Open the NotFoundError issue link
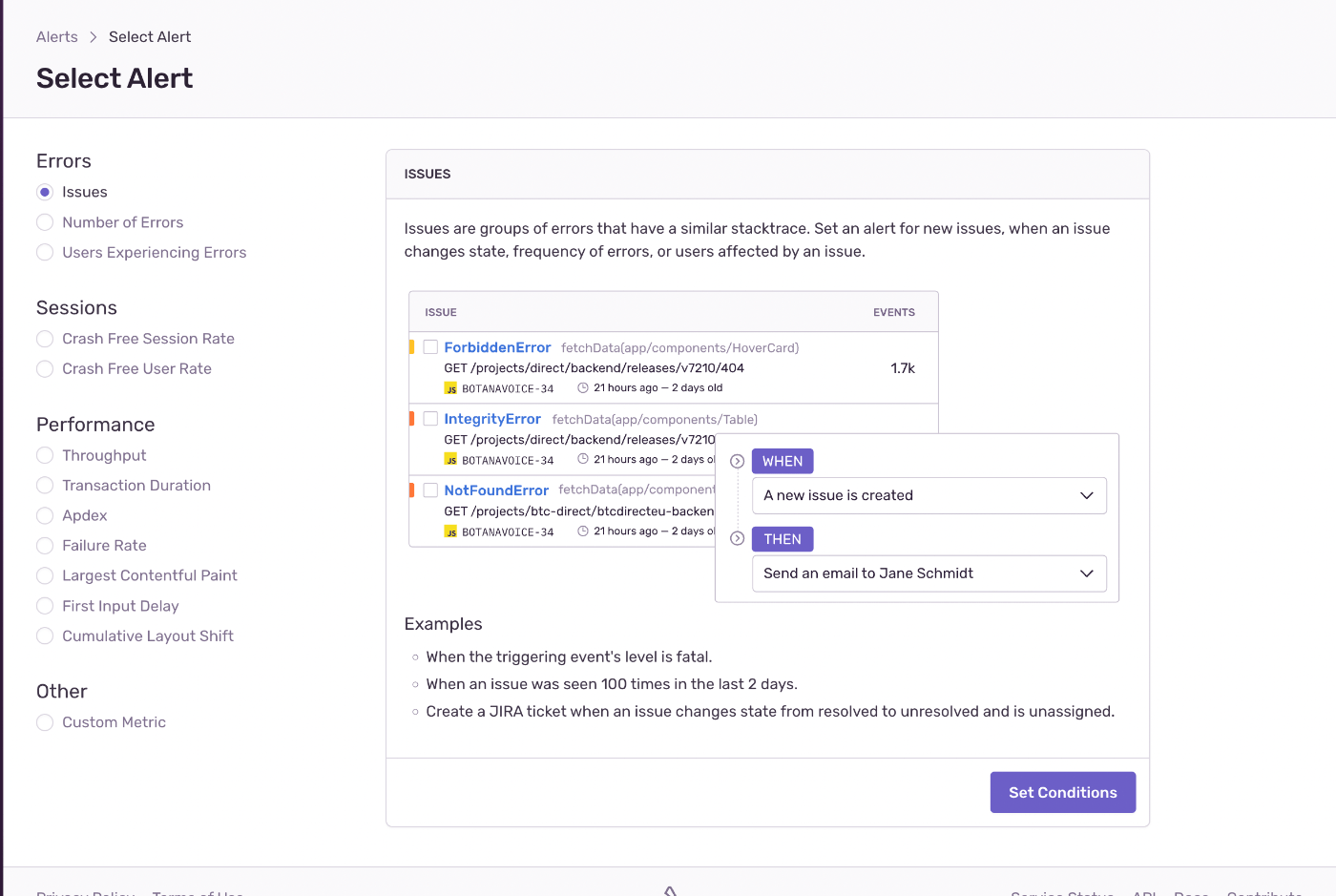 pos(496,490)
